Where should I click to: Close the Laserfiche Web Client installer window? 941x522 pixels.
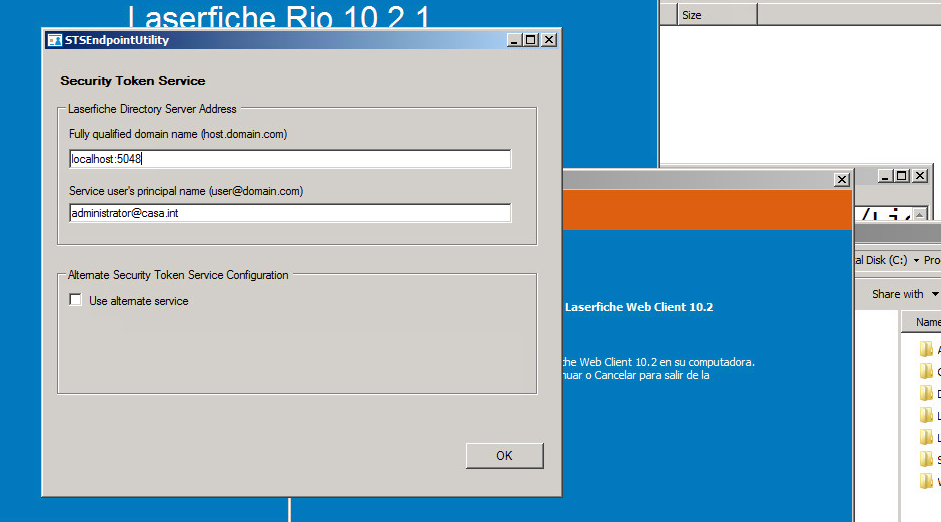(842, 179)
